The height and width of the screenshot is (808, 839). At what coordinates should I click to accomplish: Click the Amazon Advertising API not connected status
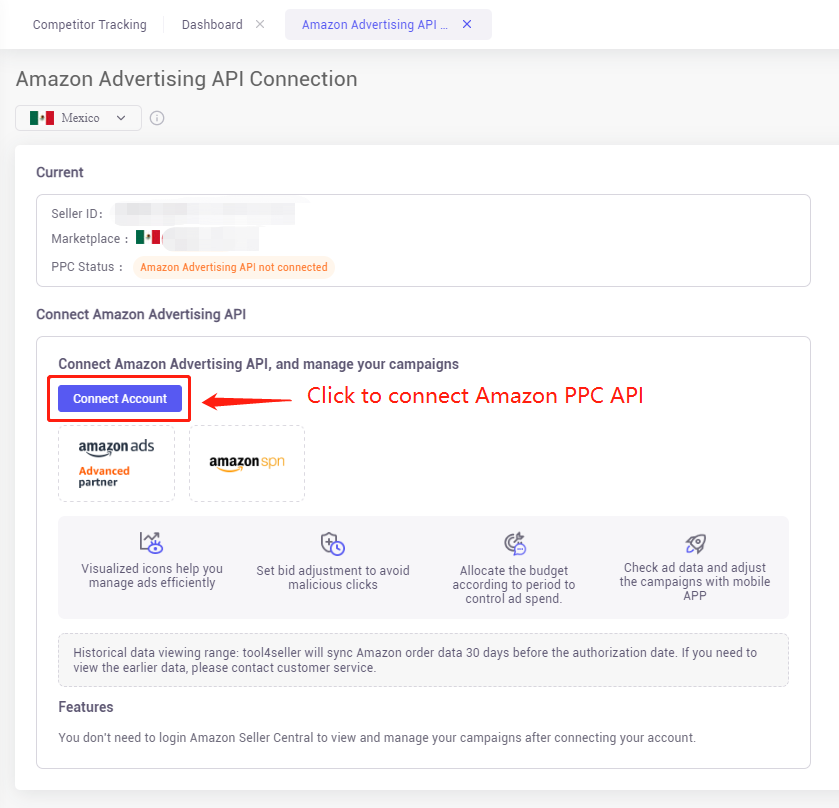(x=234, y=267)
